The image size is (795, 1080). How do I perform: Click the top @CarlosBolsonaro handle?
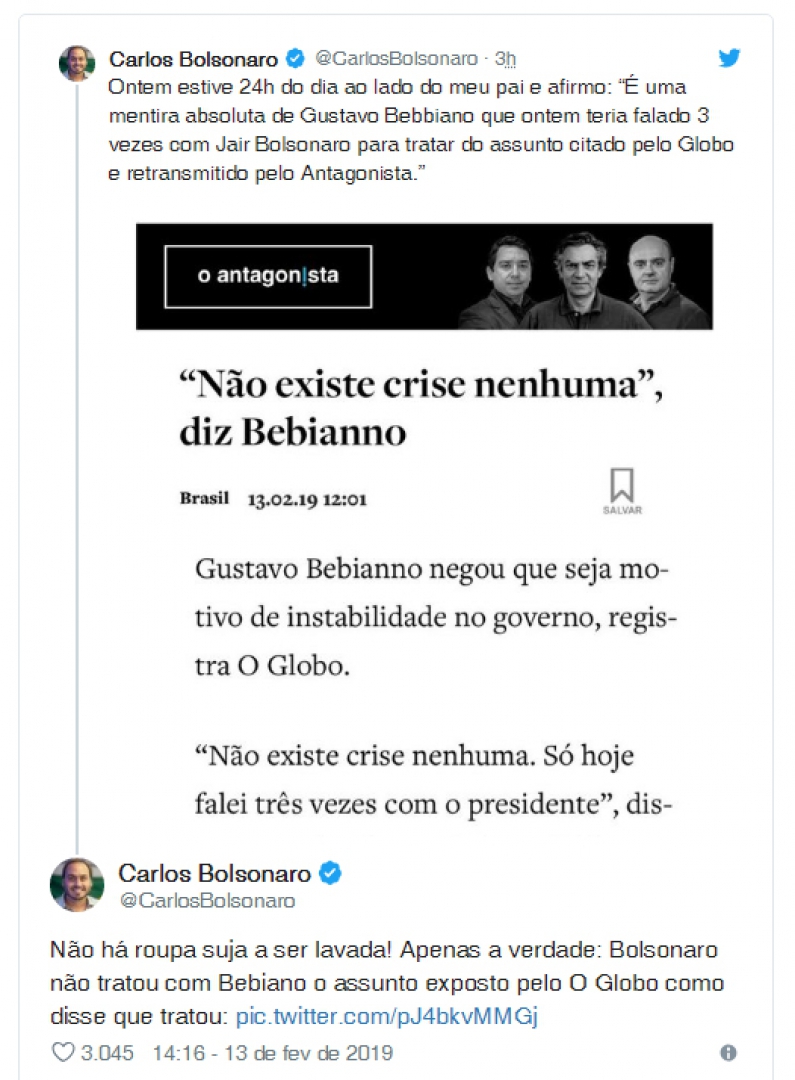pos(396,59)
